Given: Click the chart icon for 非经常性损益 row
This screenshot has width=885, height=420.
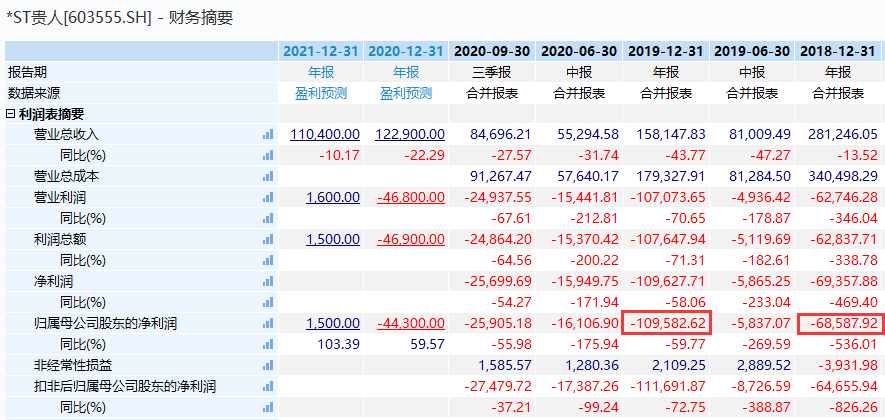Looking at the screenshot, I should [x=267, y=365].
